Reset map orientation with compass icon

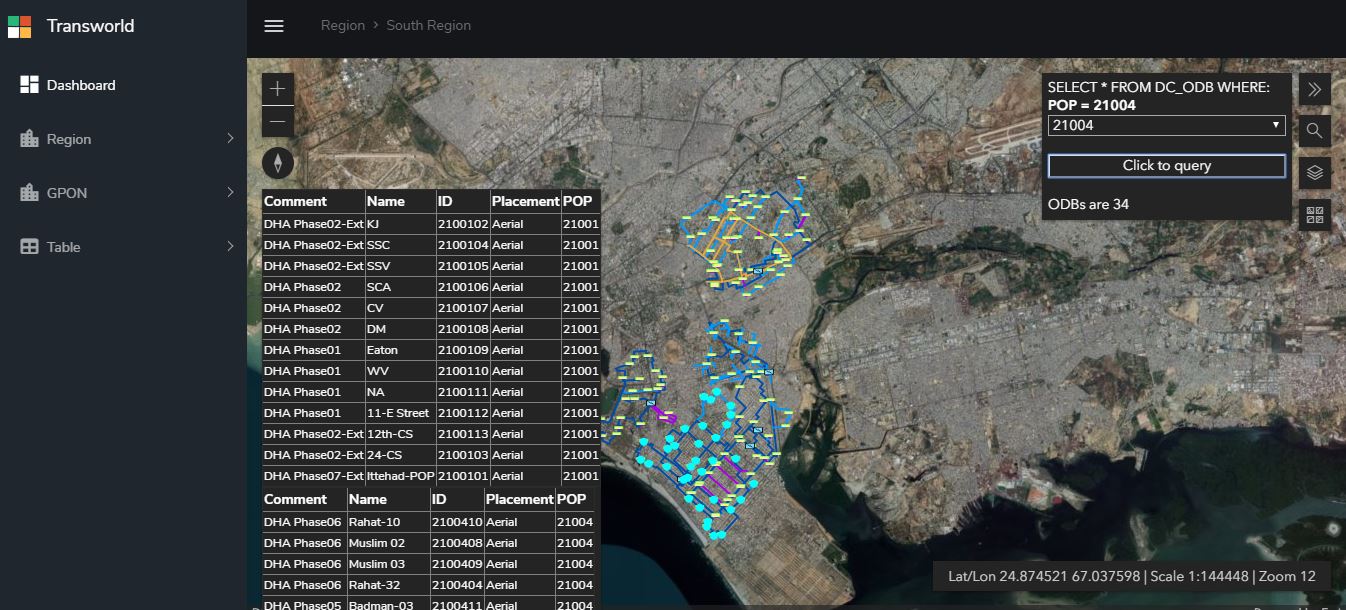(278, 163)
